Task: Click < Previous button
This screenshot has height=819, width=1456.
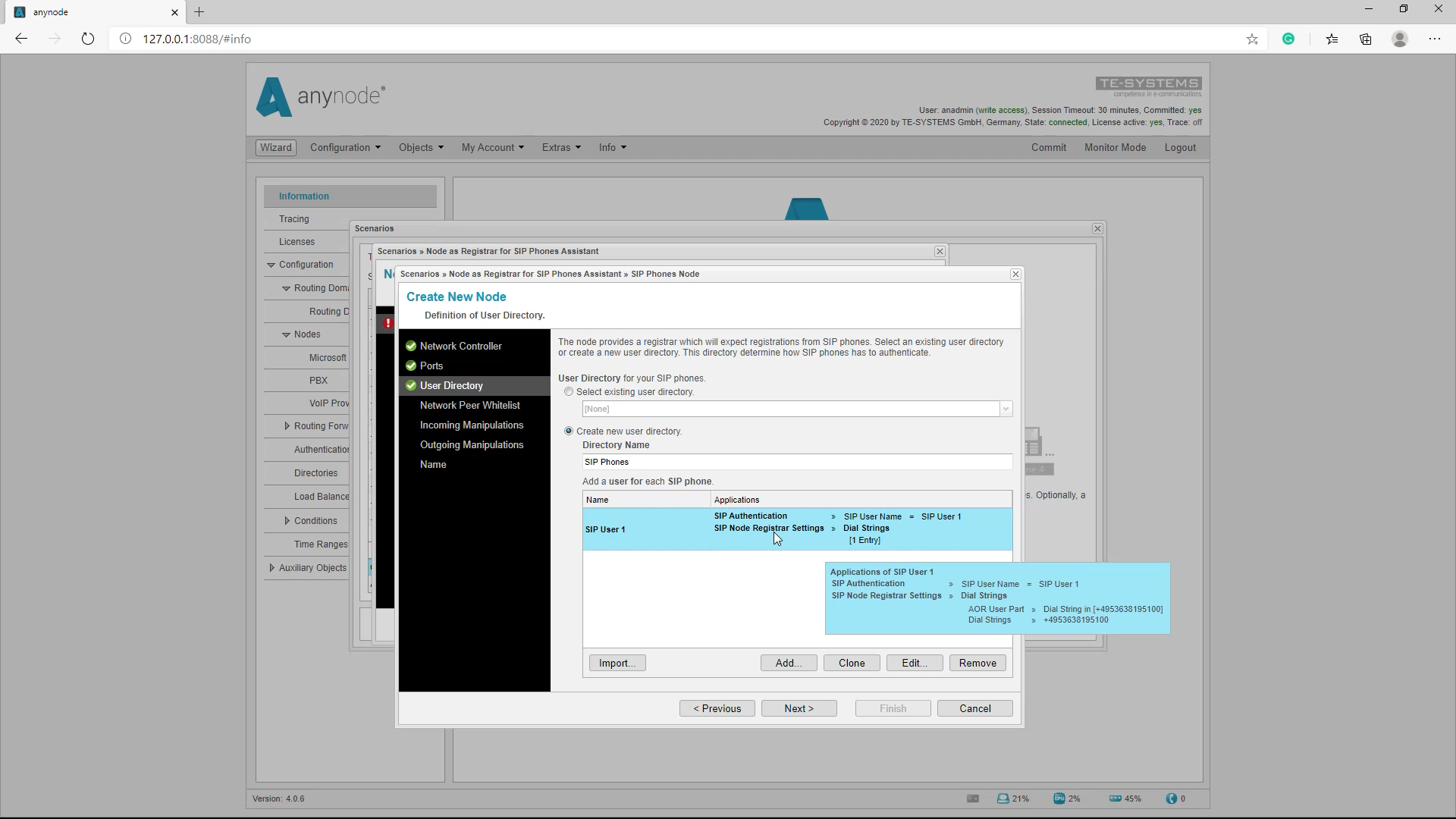Action: pos(717,708)
